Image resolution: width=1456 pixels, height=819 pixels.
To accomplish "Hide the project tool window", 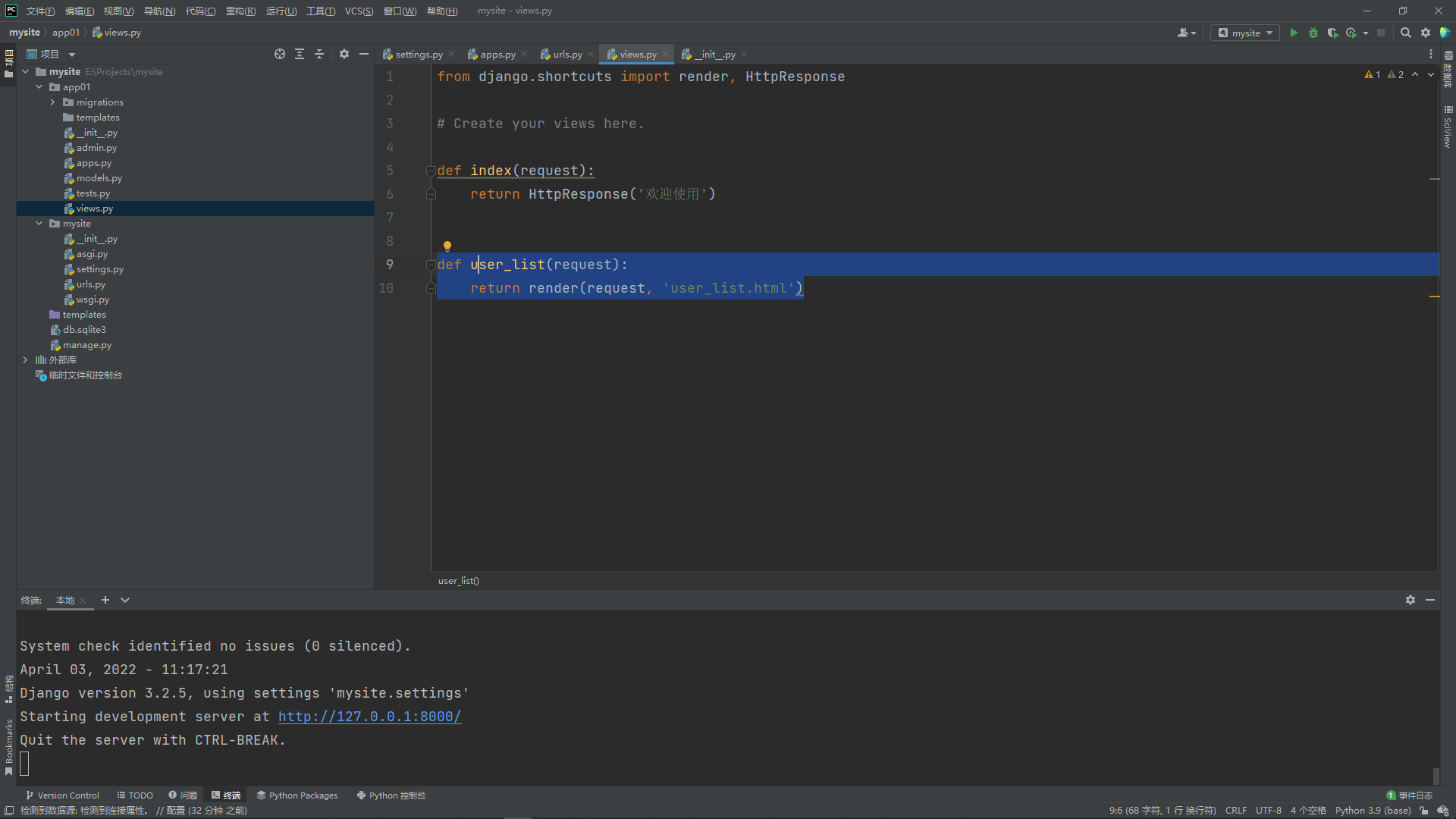I will 364,54.
